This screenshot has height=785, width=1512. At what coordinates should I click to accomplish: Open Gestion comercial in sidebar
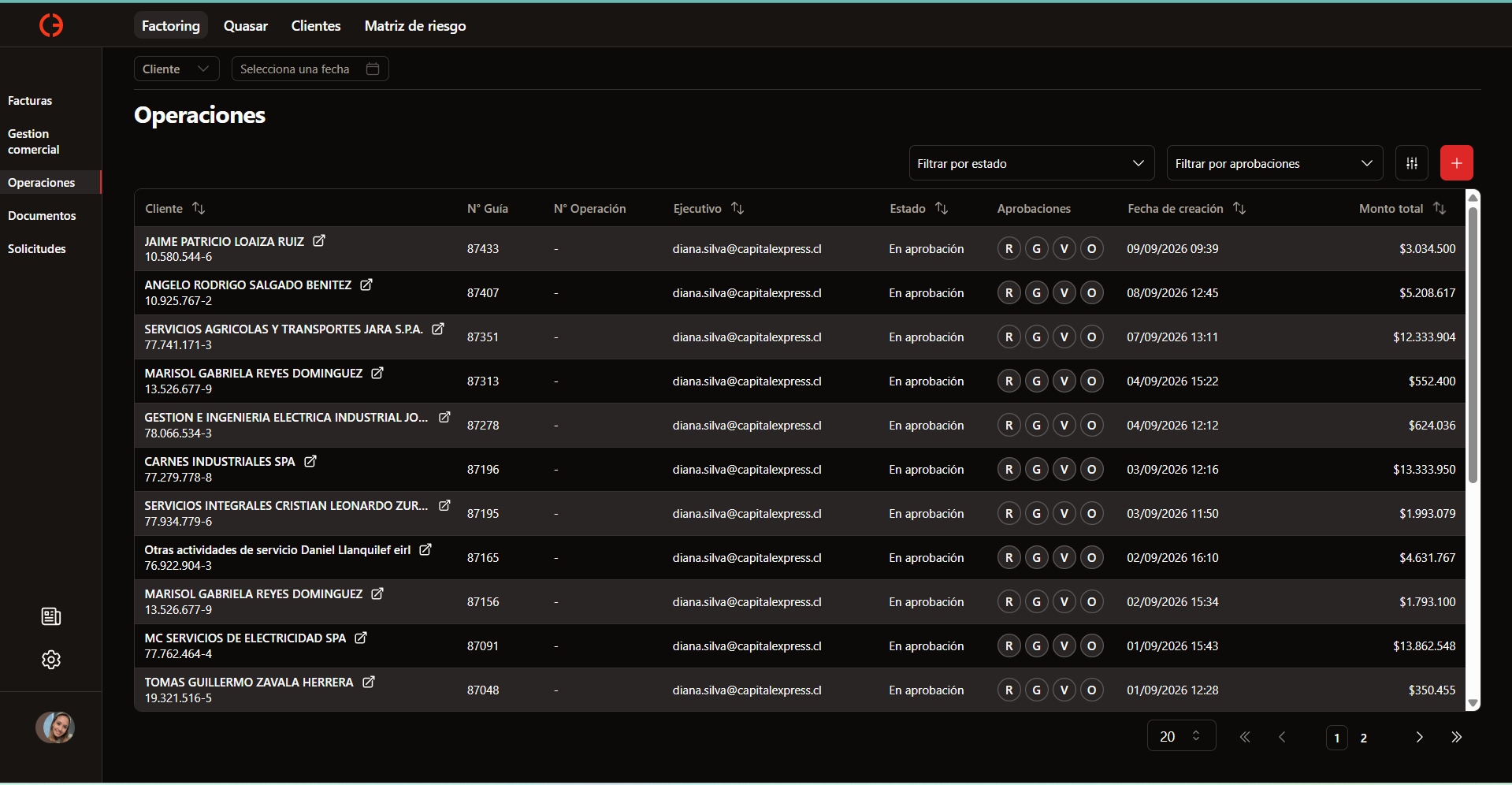[x=34, y=142]
